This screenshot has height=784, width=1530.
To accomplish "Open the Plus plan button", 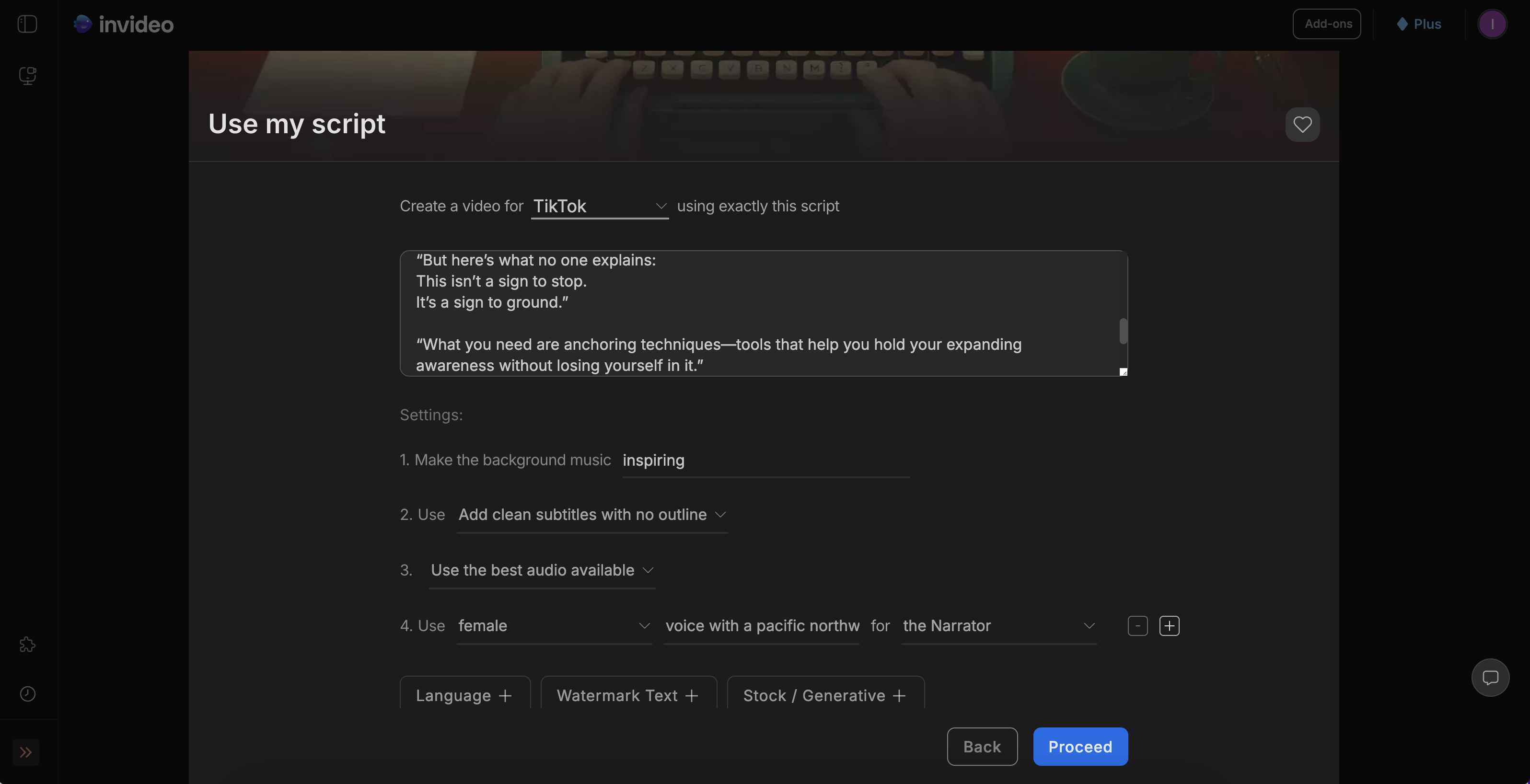I will coord(1419,24).
